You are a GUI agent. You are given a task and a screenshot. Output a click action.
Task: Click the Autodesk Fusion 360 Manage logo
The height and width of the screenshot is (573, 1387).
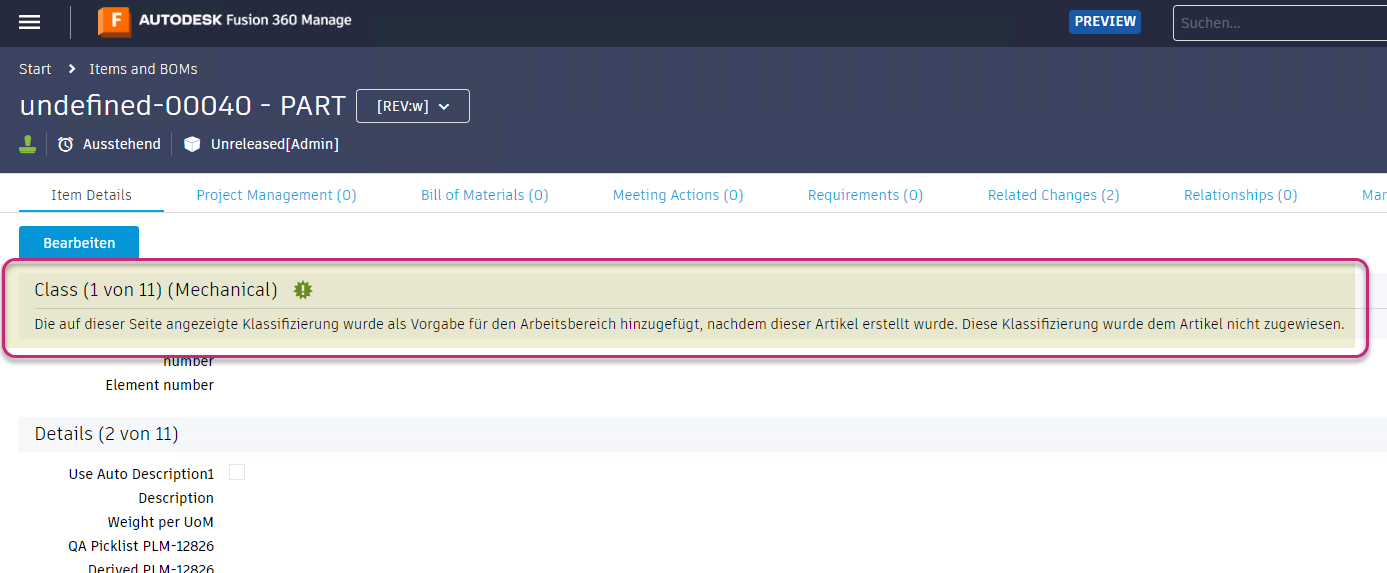pos(225,21)
